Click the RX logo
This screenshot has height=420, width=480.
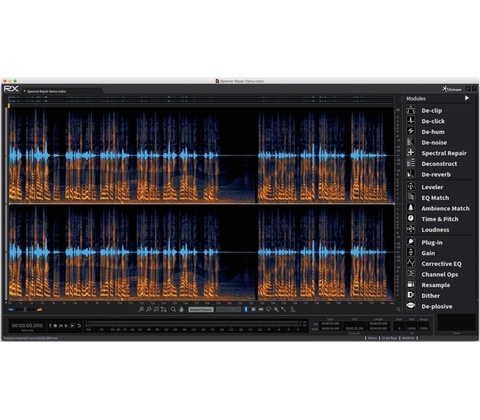point(11,89)
